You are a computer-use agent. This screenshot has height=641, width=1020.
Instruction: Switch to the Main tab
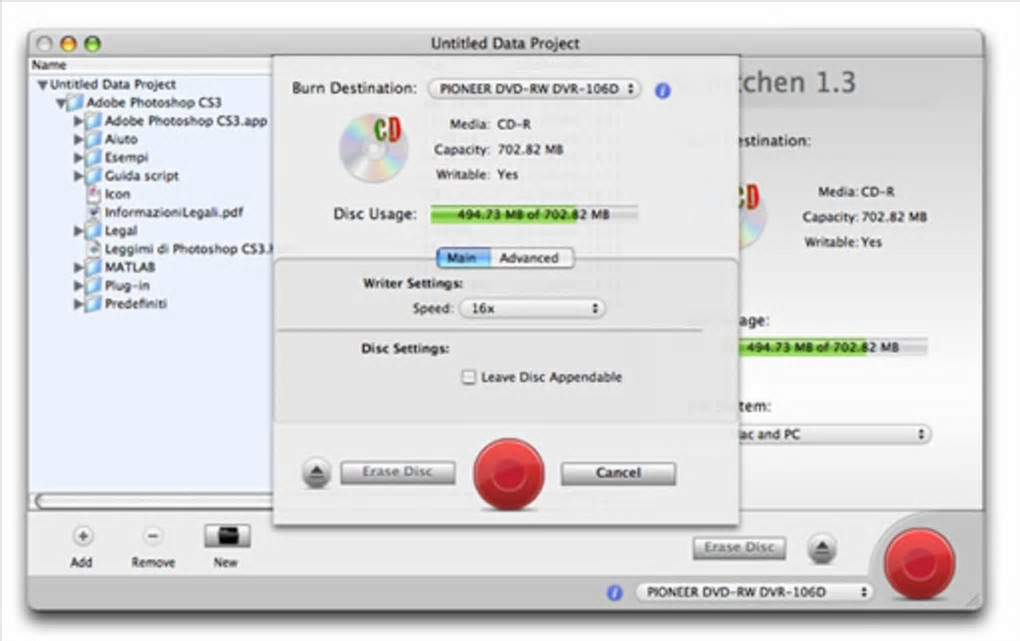pyautogui.click(x=463, y=258)
